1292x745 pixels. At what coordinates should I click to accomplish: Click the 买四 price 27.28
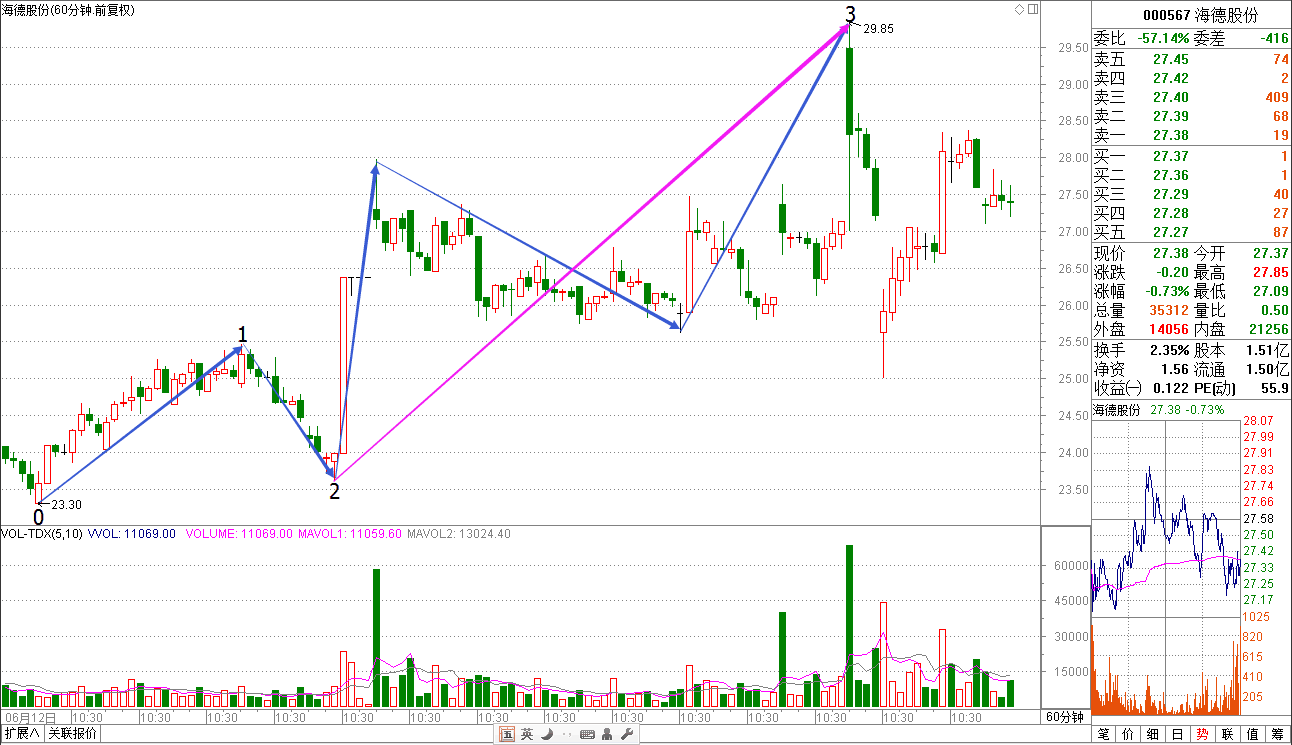(1170, 213)
